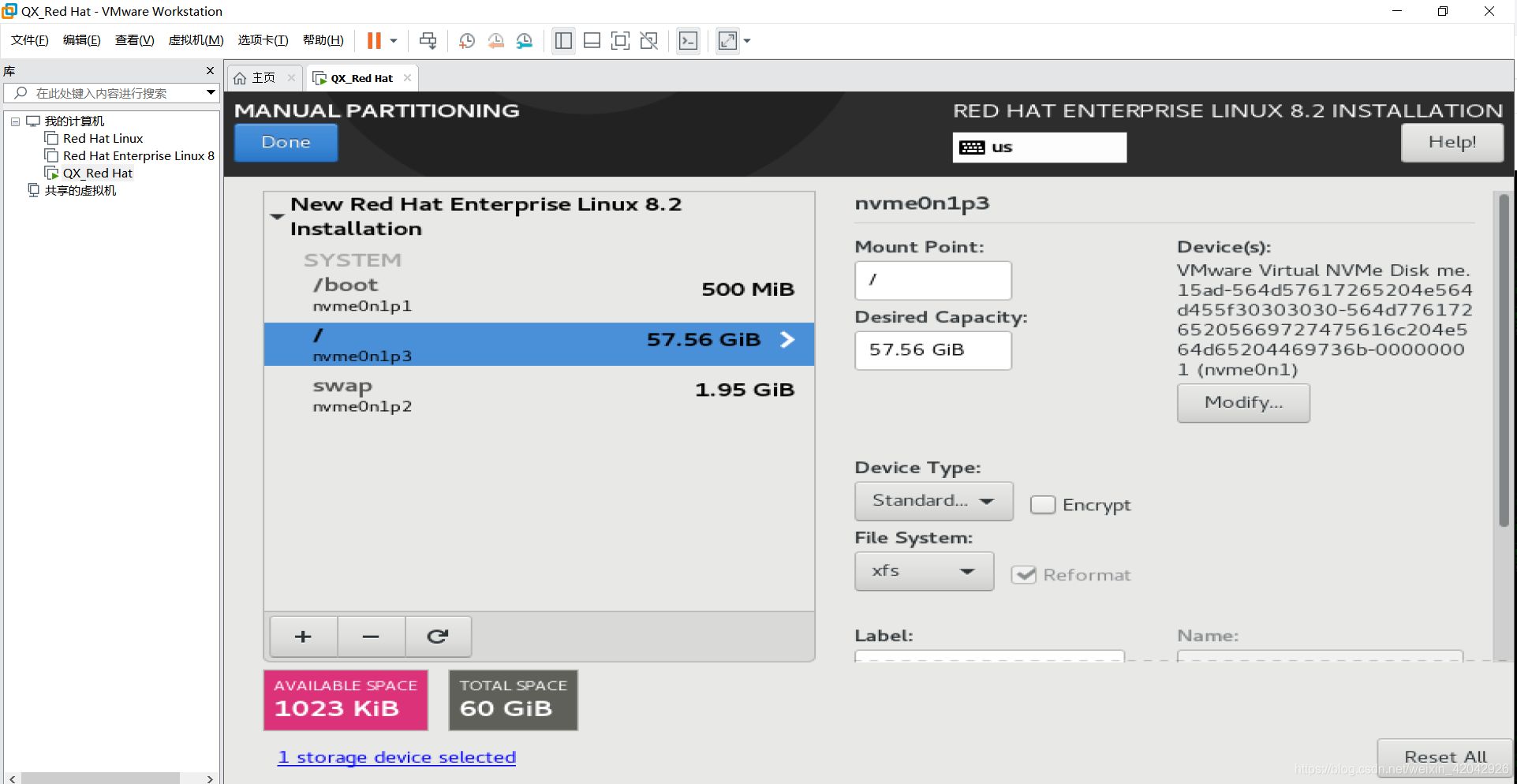Click the library panel horizontal scrollbar
1517x784 pixels.
(100, 778)
